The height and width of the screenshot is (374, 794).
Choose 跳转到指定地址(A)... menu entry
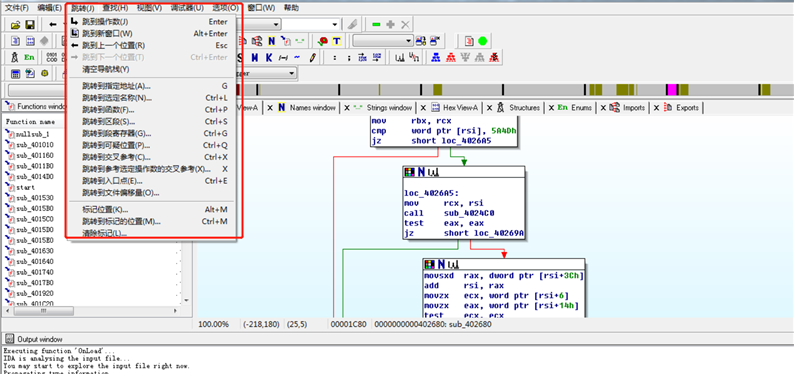(x=151, y=86)
